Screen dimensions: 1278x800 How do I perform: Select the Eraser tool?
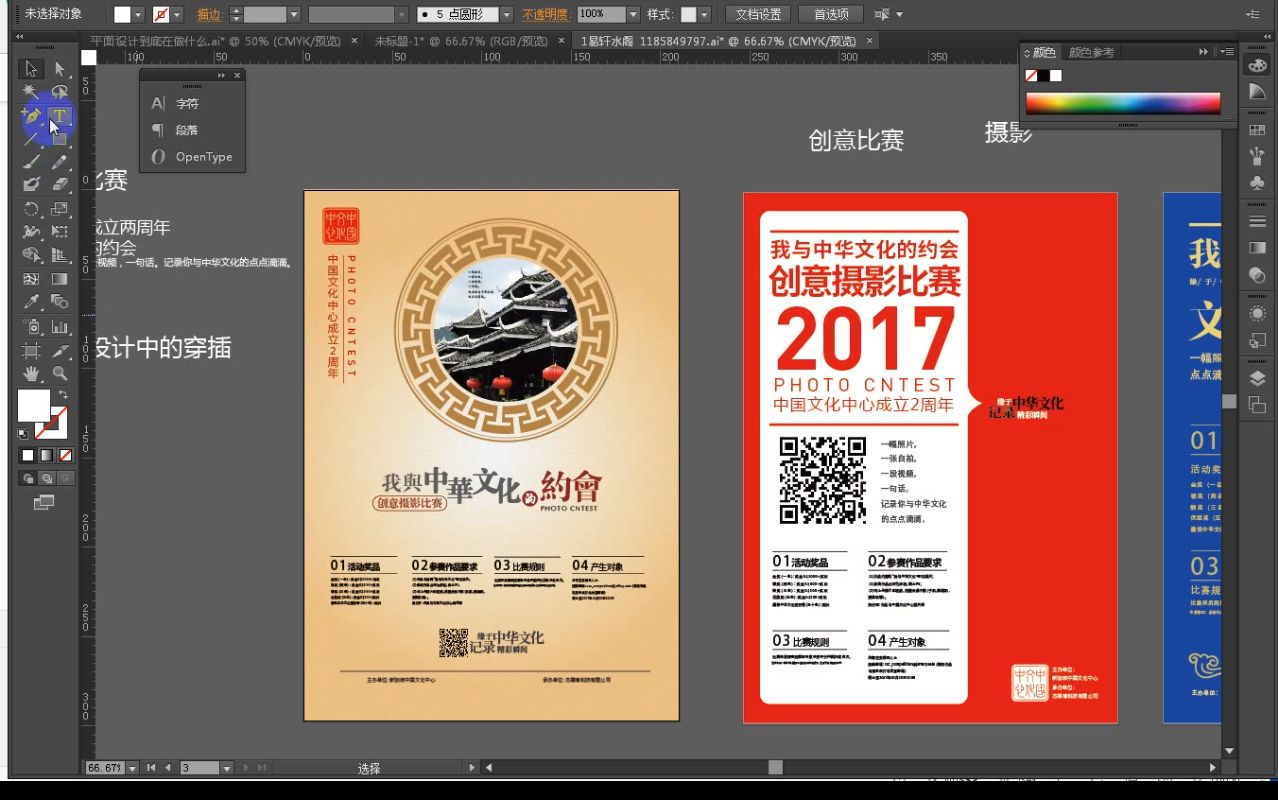coord(59,185)
